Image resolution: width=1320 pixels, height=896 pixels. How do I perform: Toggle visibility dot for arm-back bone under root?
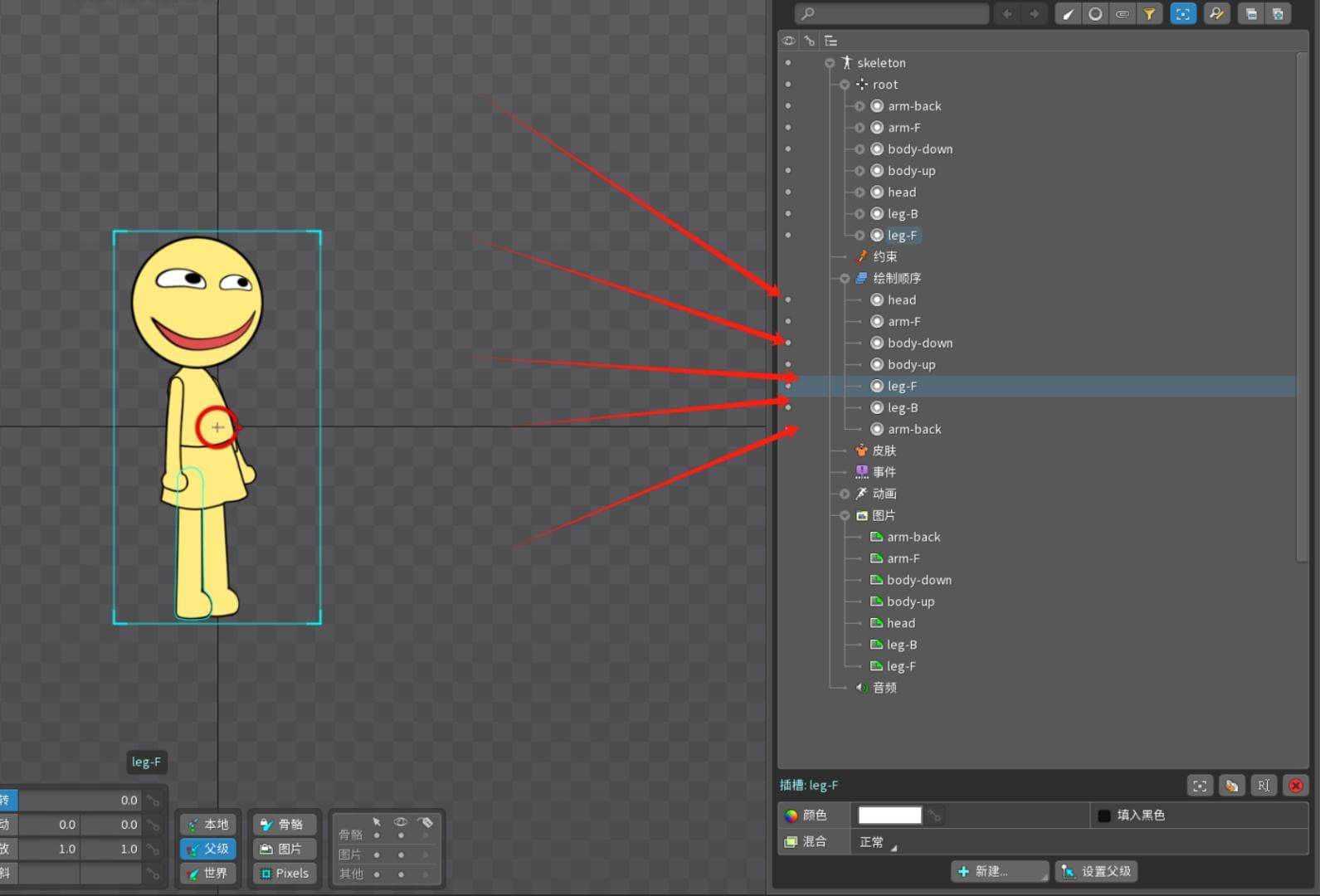[x=788, y=106]
